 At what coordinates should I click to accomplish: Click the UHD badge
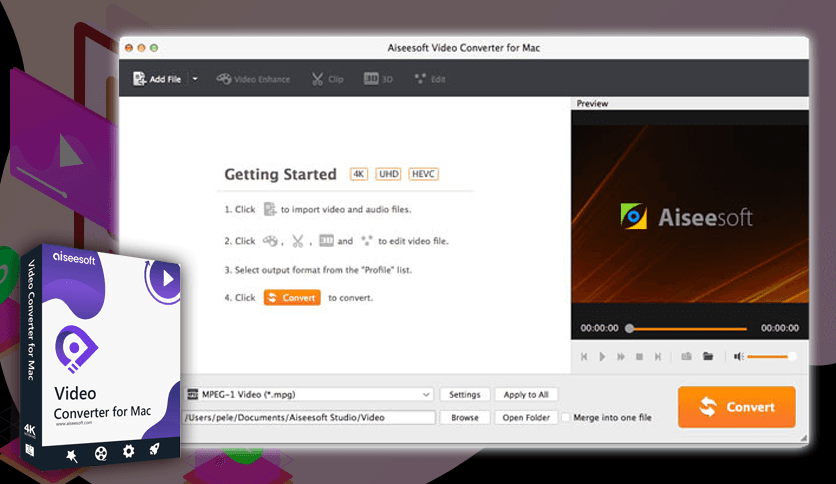coord(388,174)
